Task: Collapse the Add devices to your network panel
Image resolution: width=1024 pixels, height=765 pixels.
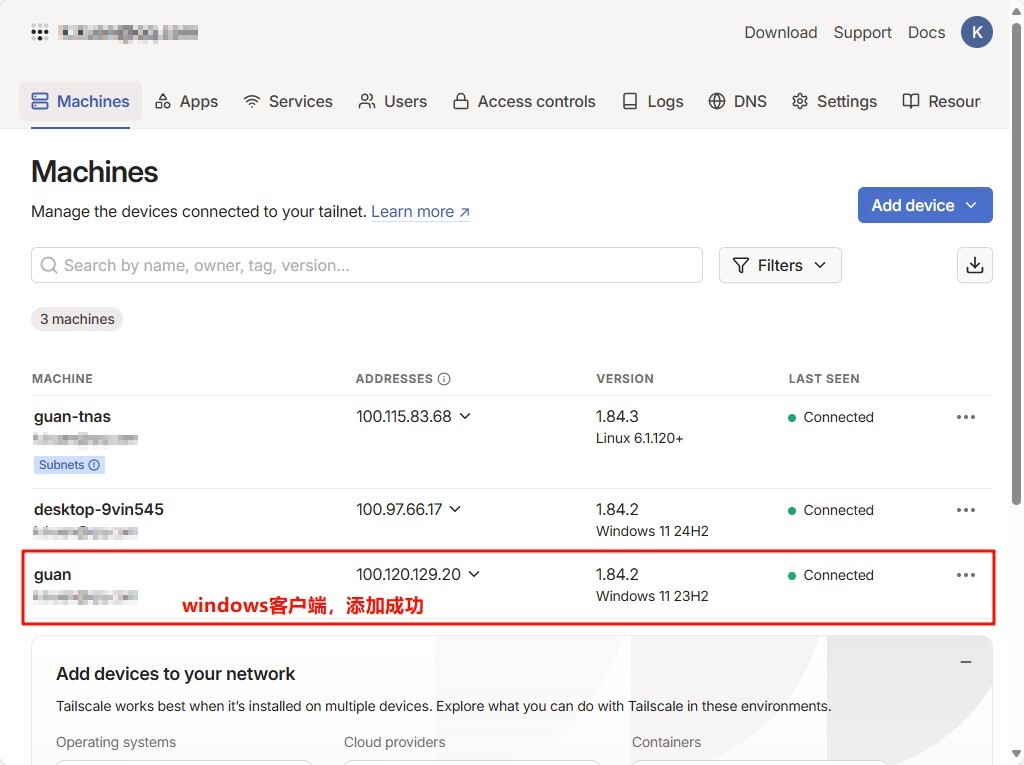Action: click(x=966, y=662)
